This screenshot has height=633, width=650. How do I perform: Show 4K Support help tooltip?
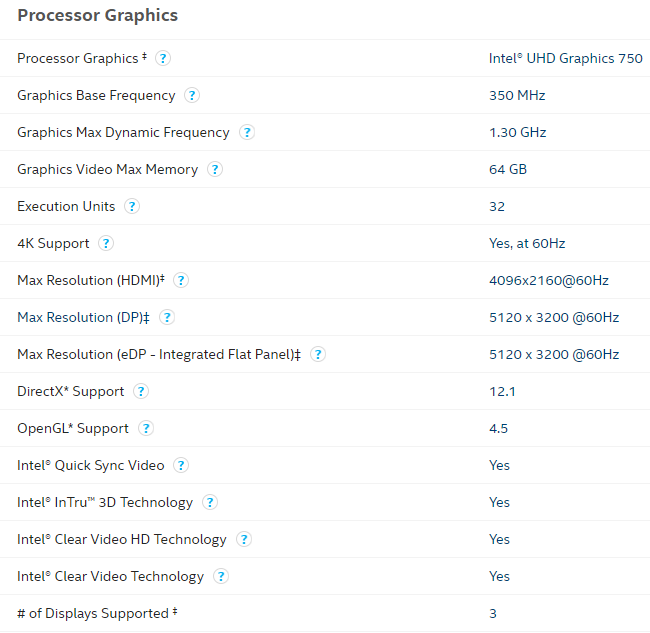click(106, 243)
